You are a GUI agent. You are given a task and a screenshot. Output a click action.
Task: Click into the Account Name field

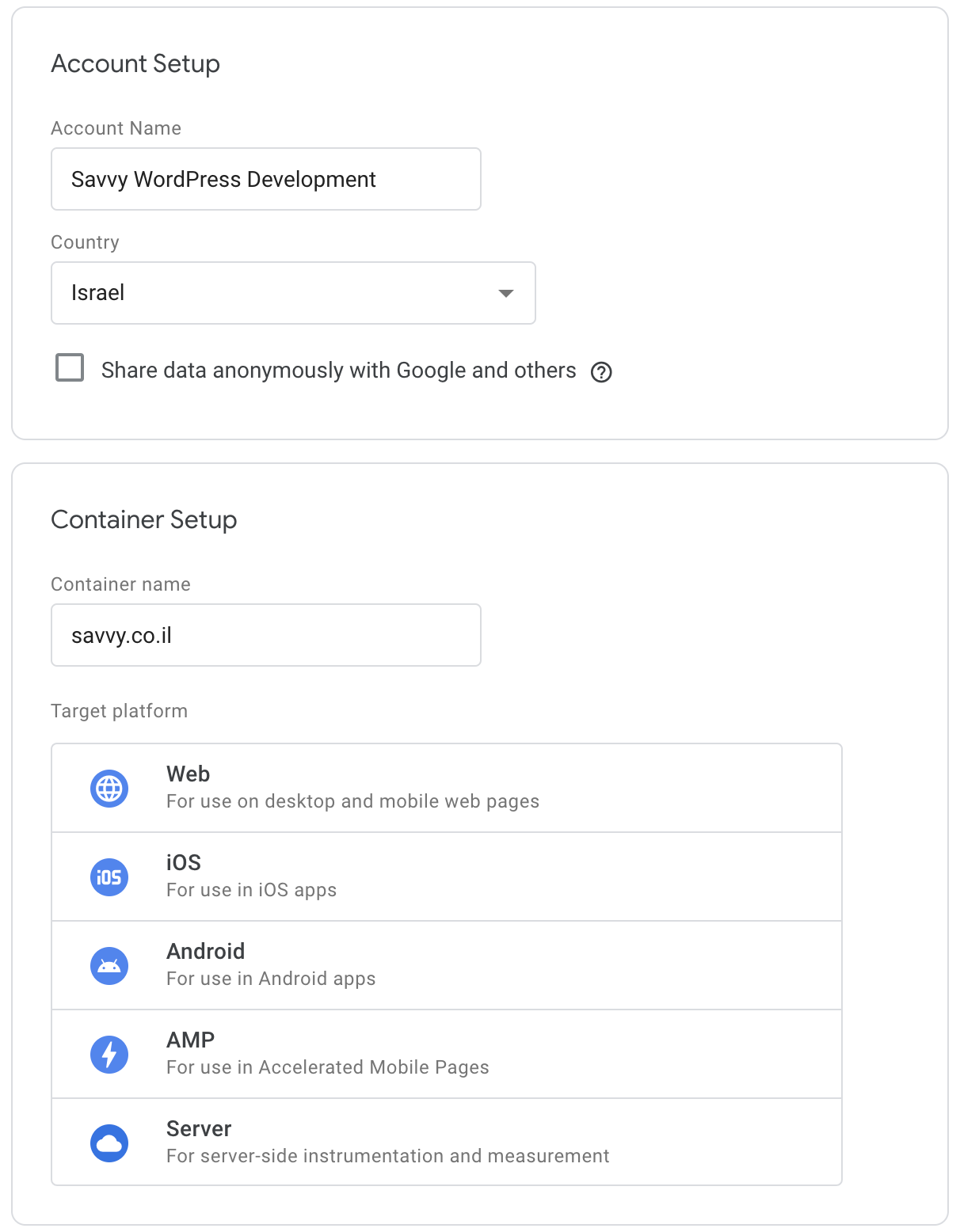pyautogui.click(x=266, y=179)
